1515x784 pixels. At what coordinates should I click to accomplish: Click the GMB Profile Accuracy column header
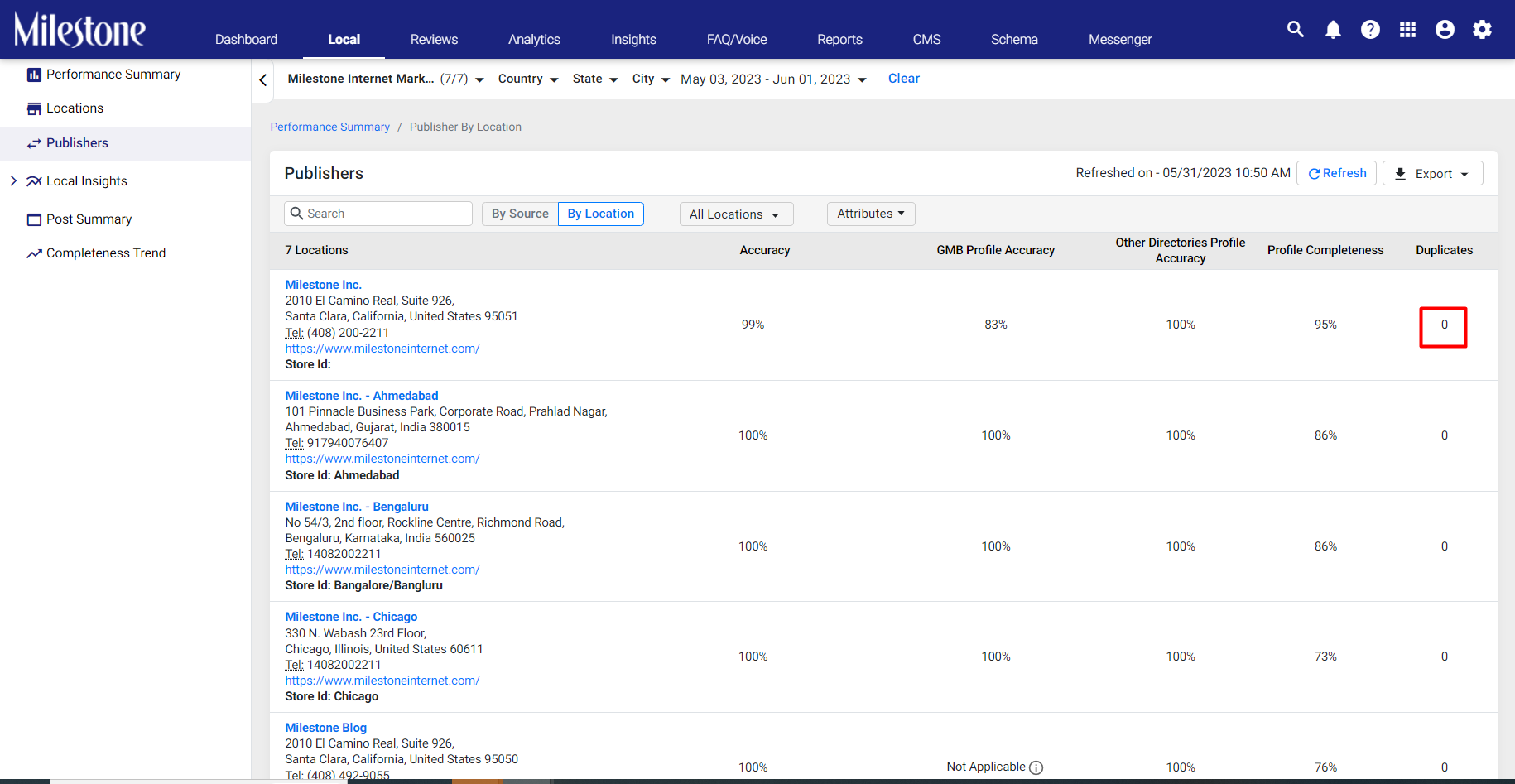coord(996,250)
